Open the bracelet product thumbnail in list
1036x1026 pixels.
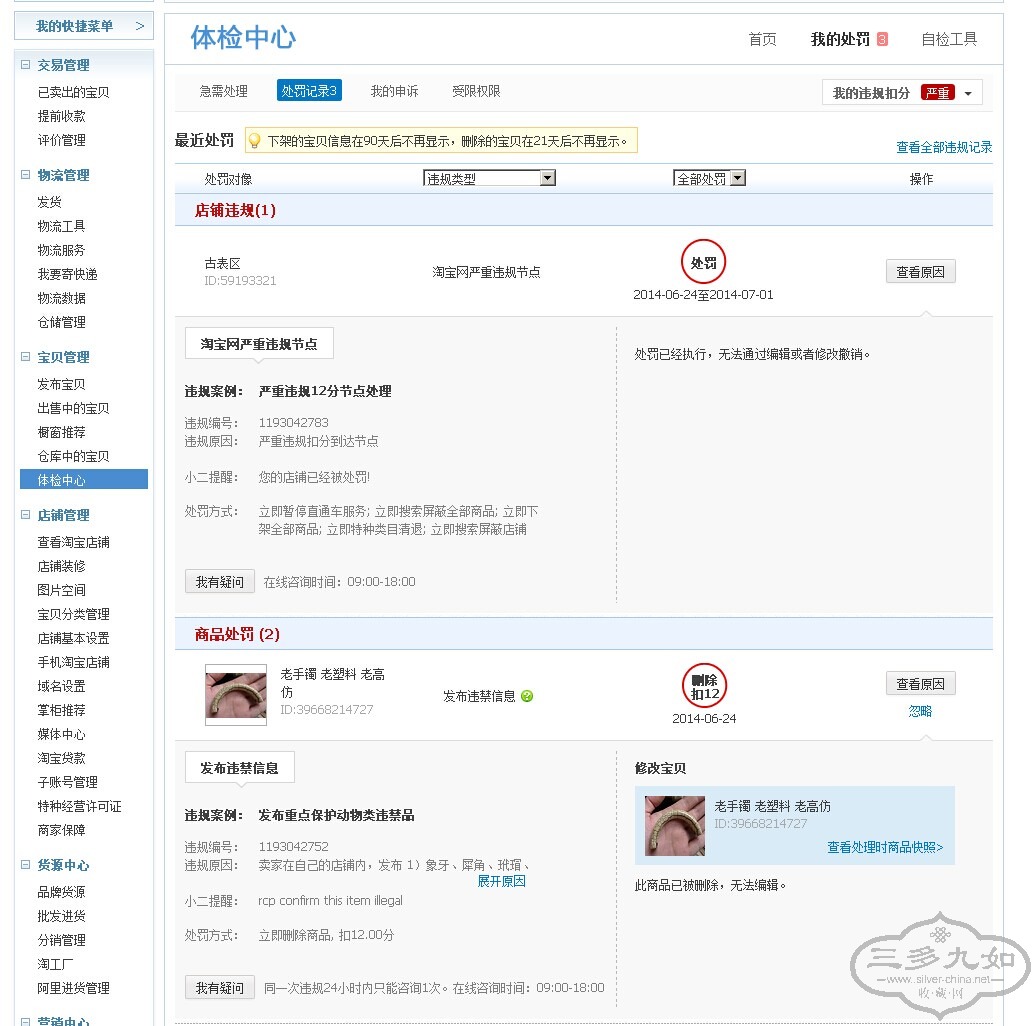[x=236, y=694]
